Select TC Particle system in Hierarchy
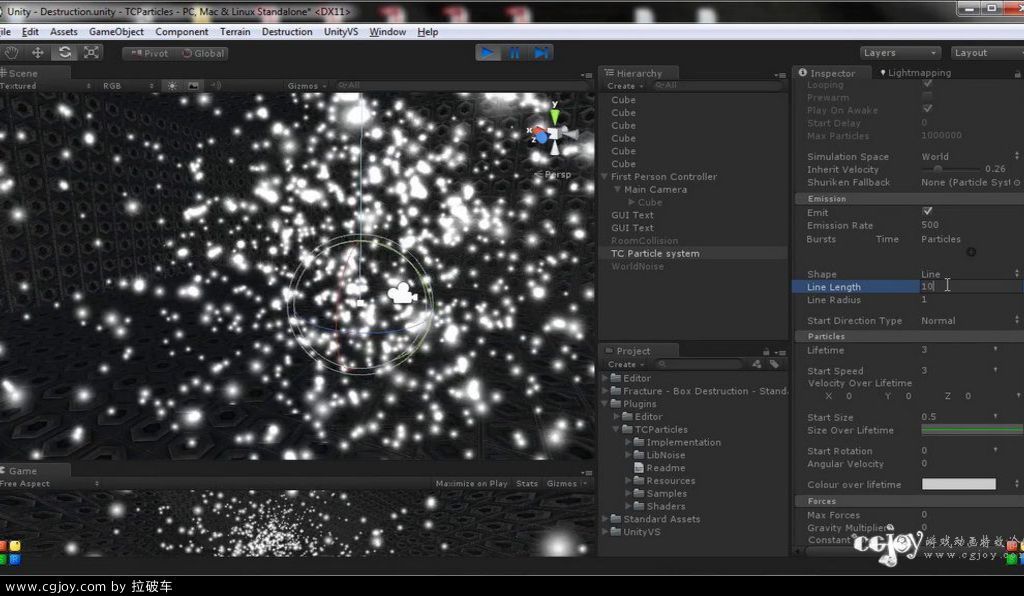Image resolution: width=1024 pixels, height=596 pixels. [655, 253]
